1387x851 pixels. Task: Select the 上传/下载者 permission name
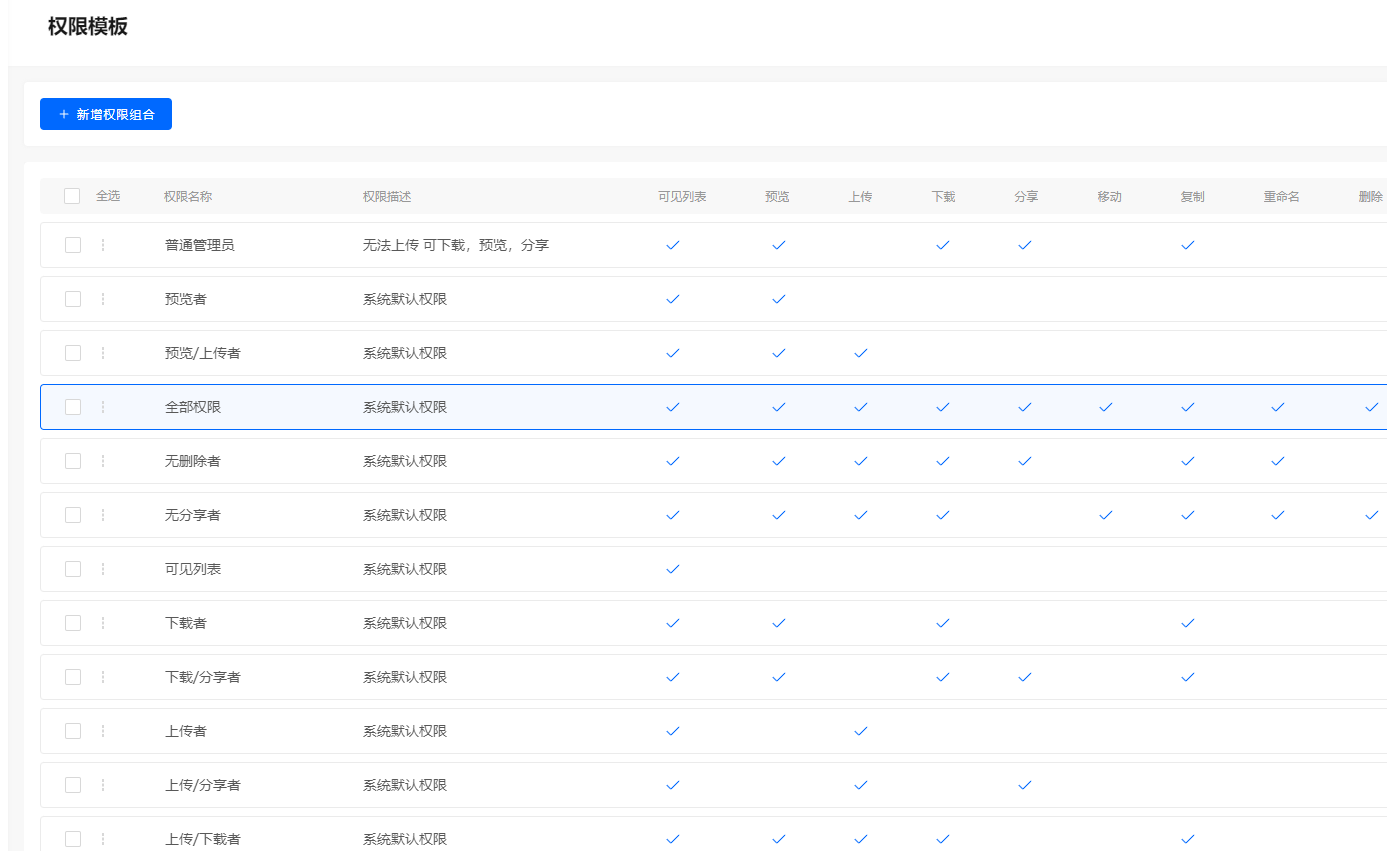click(x=203, y=839)
